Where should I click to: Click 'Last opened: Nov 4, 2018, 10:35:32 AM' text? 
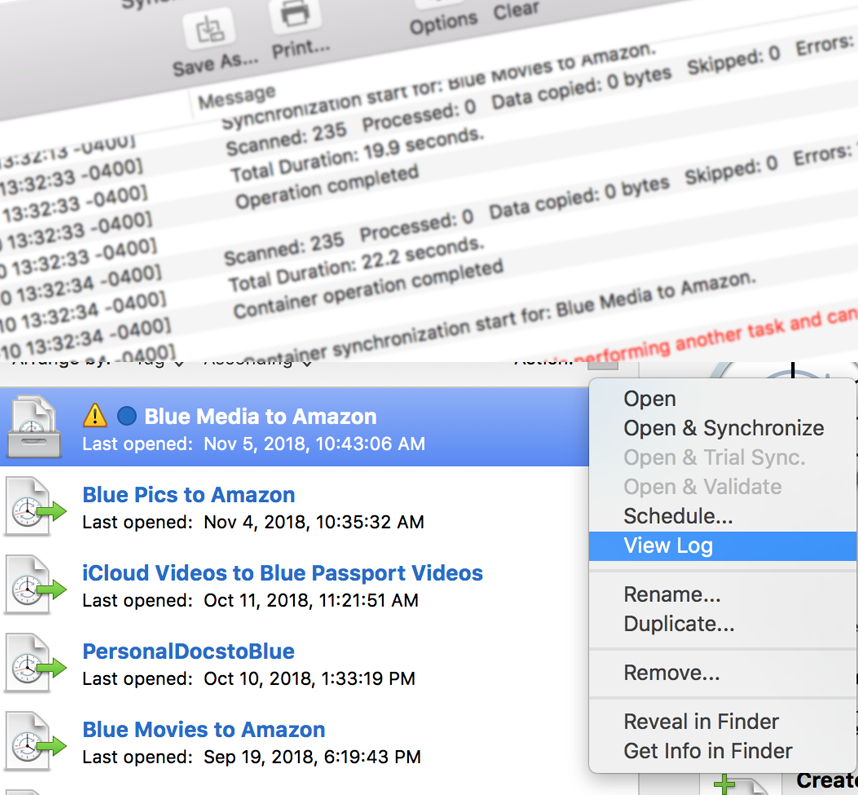click(253, 521)
